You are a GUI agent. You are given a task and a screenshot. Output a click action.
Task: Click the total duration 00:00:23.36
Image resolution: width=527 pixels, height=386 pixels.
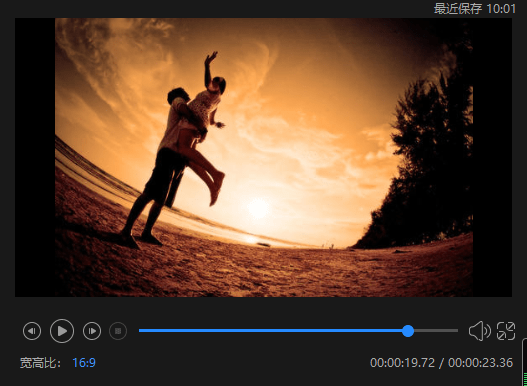(481, 363)
